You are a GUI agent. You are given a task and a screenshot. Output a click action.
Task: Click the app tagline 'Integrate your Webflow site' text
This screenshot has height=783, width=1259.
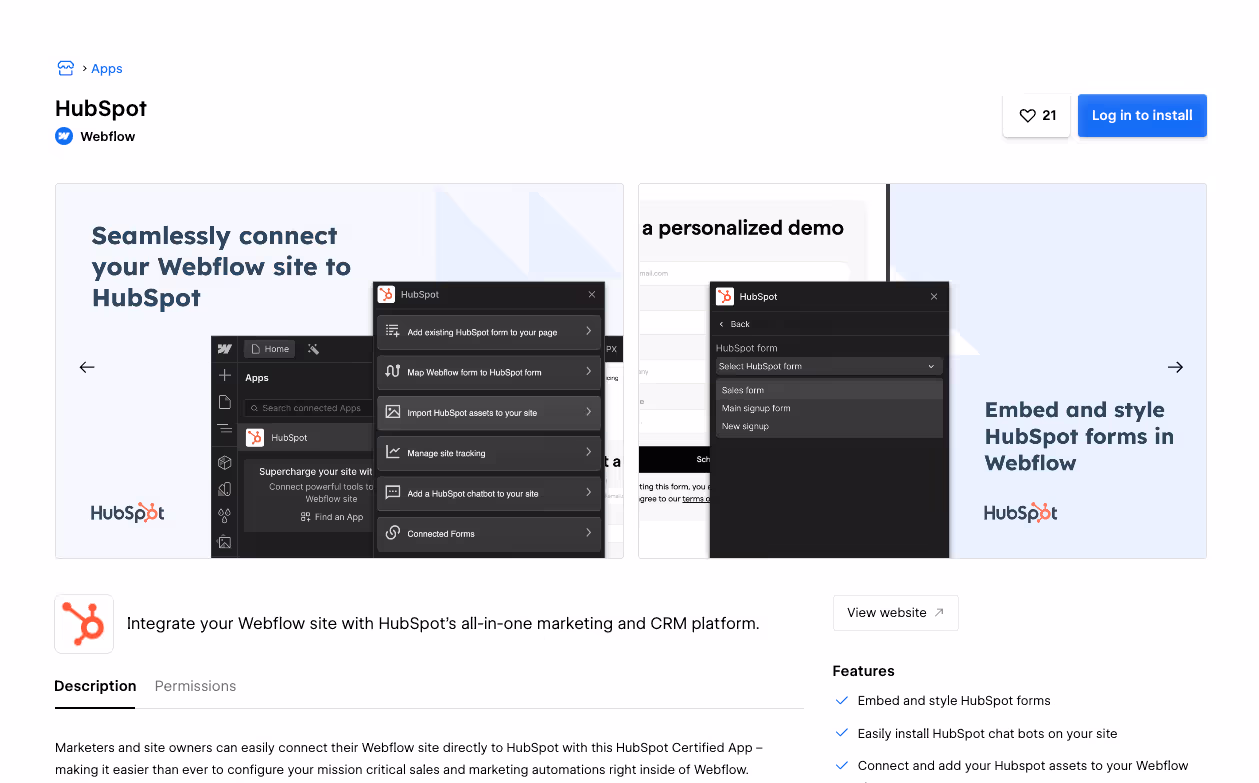443,623
